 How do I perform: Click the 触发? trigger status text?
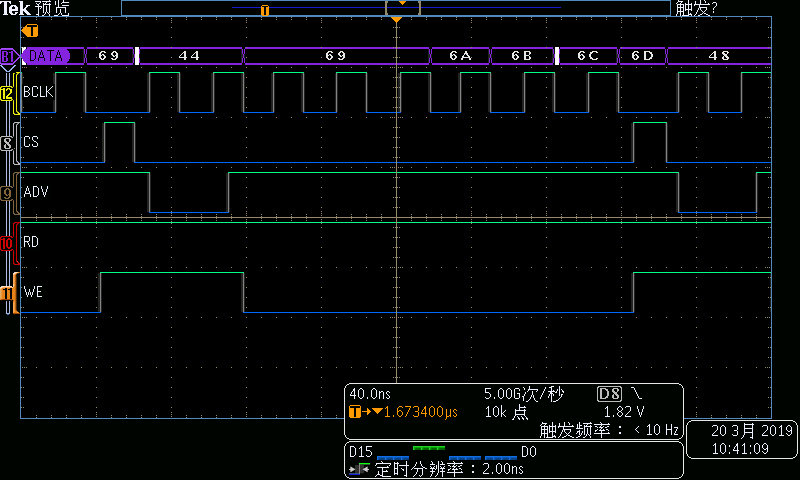pyautogui.click(x=696, y=8)
